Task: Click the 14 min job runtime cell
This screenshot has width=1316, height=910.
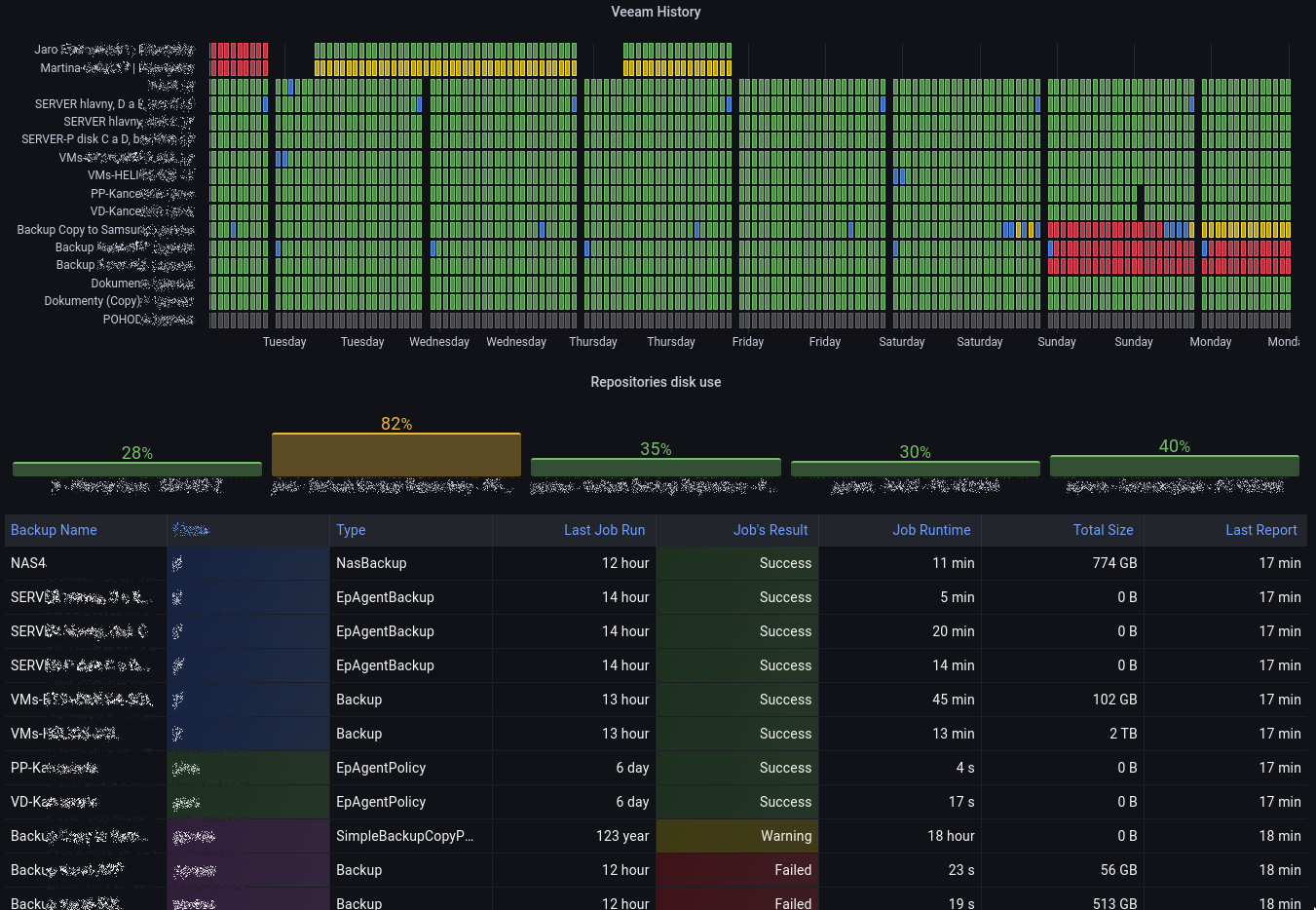Action: coord(900,665)
